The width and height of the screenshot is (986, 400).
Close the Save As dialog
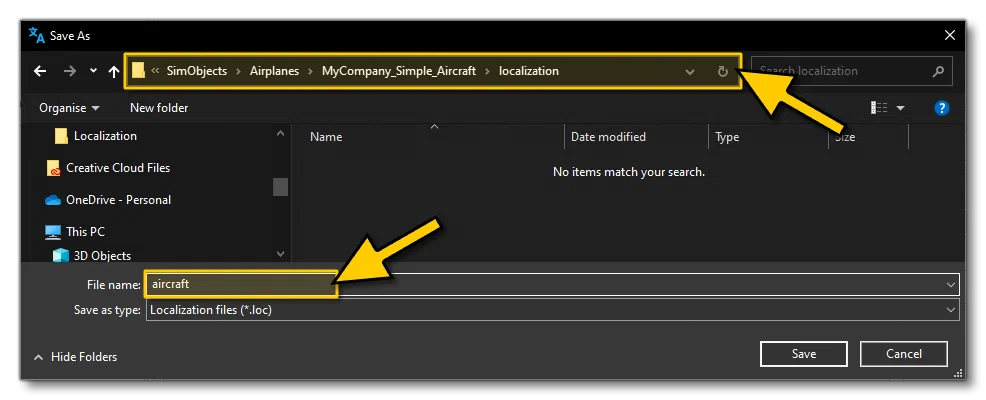pyautogui.click(x=950, y=36)
